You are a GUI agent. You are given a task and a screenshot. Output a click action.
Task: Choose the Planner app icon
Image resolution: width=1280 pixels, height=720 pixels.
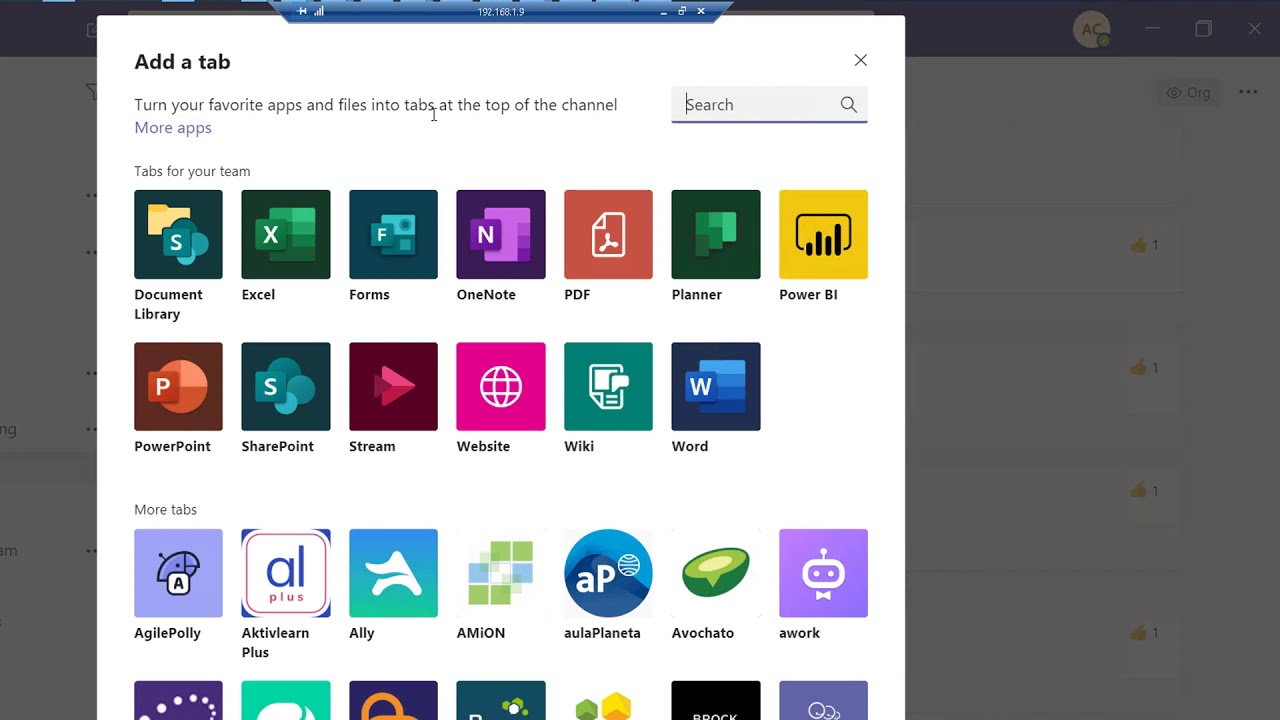click(715, 234)
